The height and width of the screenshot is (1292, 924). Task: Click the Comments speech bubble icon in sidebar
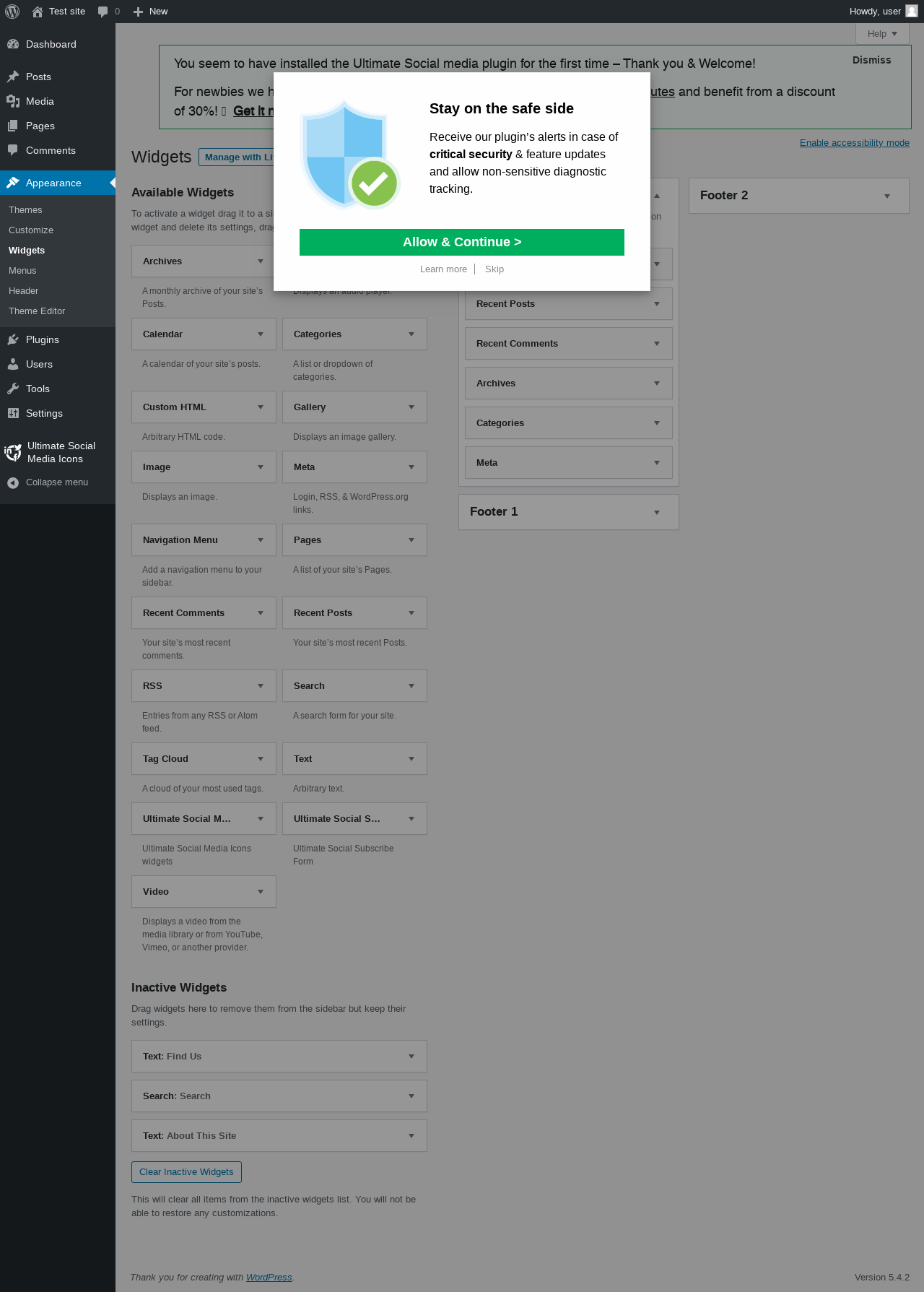pyautogui.click(x=13, y=150)
